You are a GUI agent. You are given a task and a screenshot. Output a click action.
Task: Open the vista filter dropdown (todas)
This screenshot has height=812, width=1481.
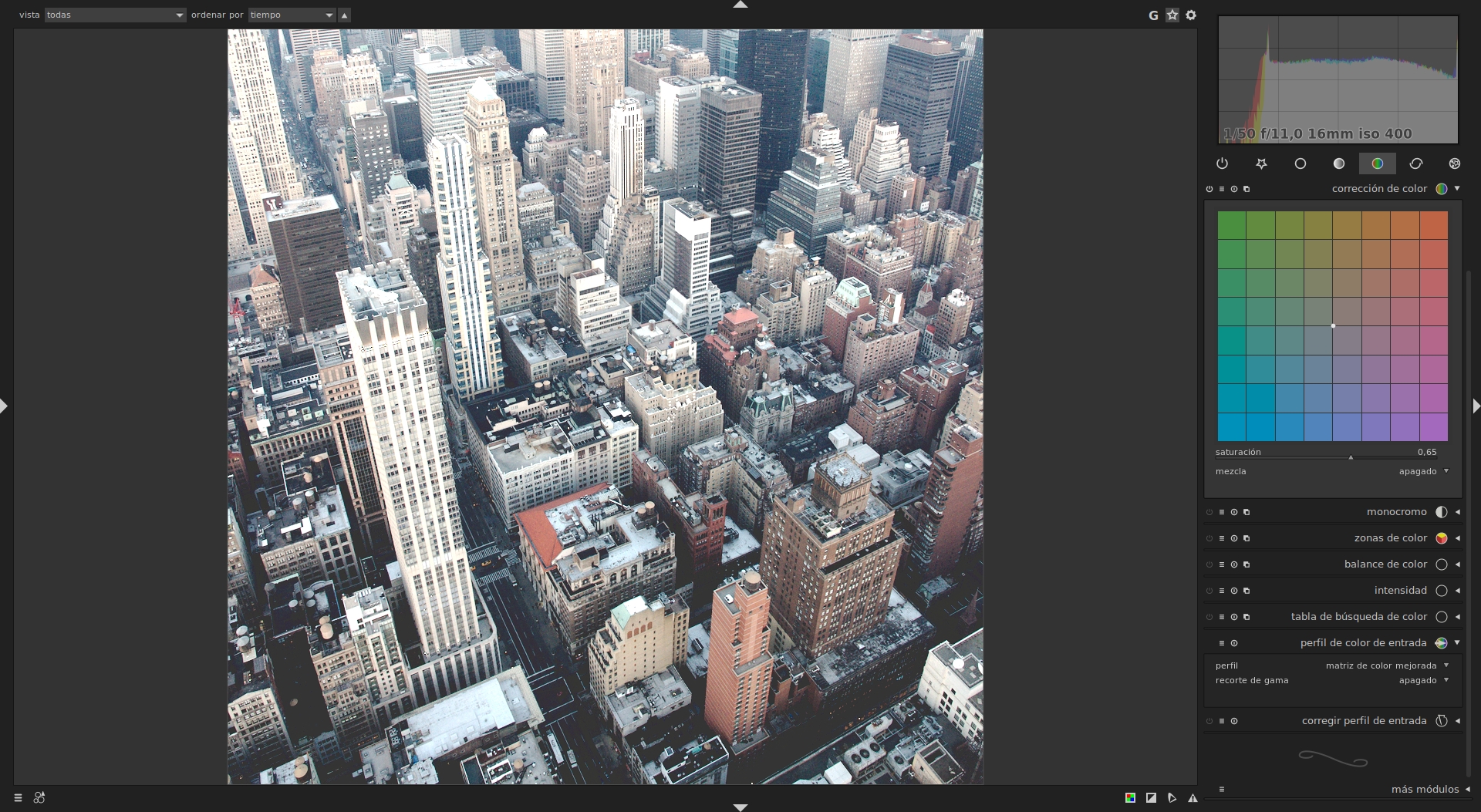click(115, 15)
